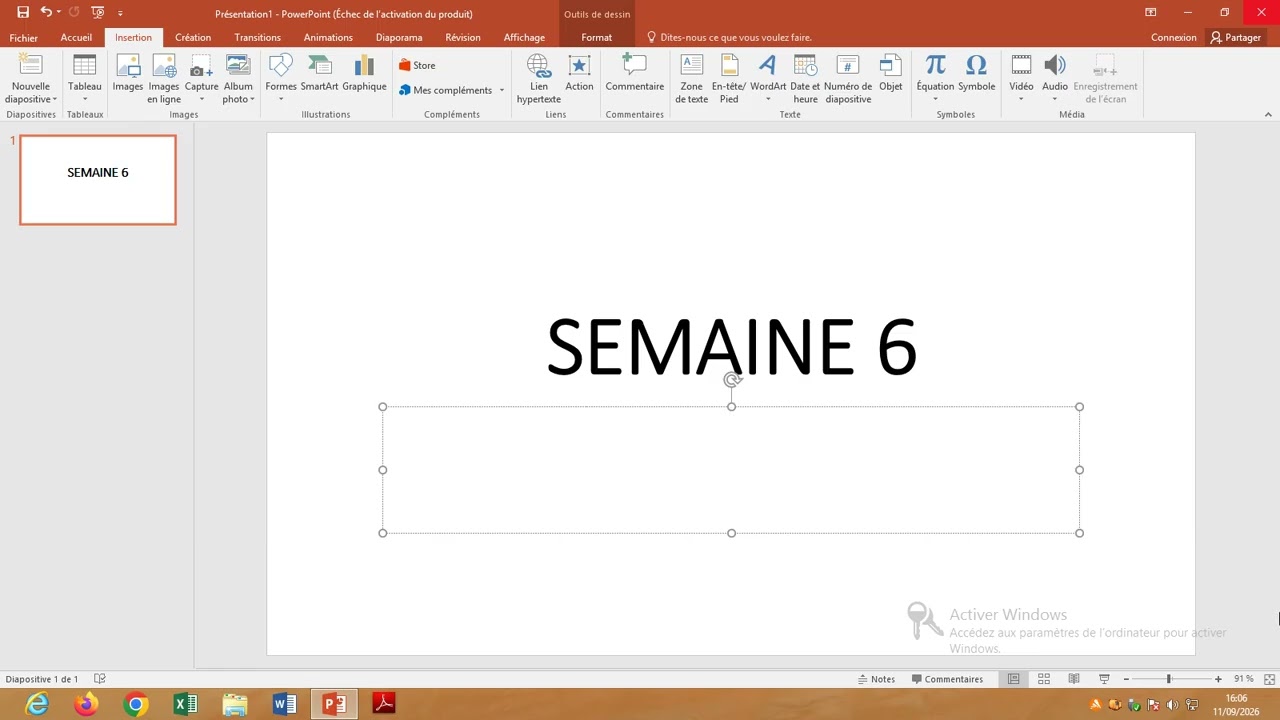Viewport: 1280px width, 720px height.
Task: Expand the Nouvelle diapositive dropdown arrow
Action: click(54, 100)
